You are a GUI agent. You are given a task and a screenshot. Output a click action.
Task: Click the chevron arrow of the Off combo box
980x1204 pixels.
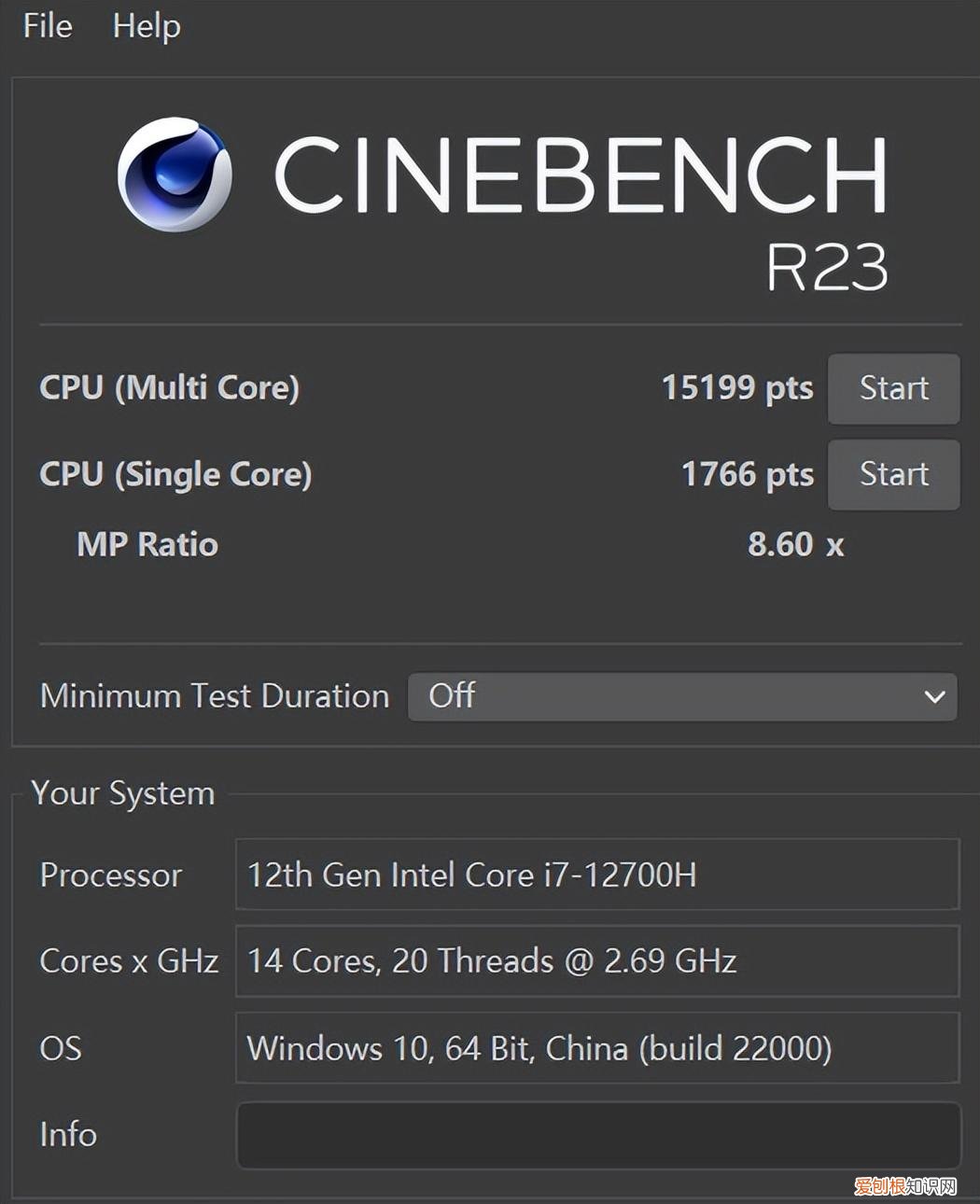point(934,697)
